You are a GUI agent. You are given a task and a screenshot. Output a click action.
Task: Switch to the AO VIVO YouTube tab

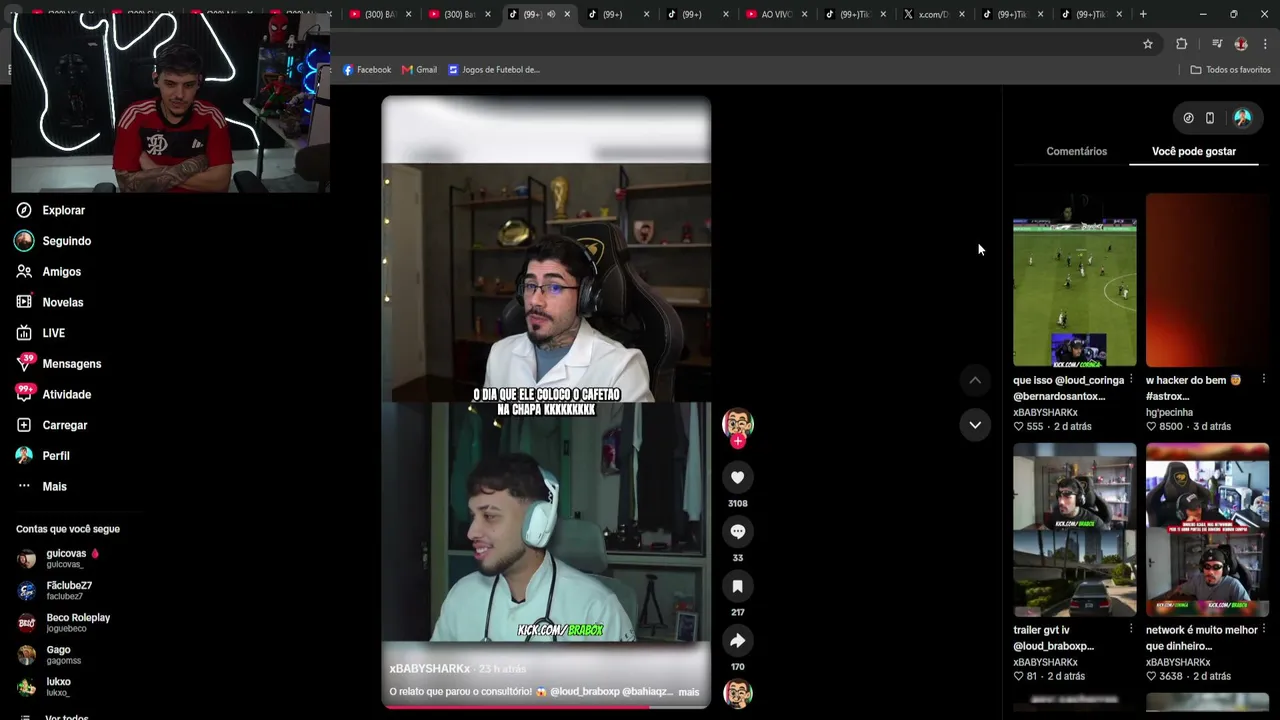[x=776, y=14]
